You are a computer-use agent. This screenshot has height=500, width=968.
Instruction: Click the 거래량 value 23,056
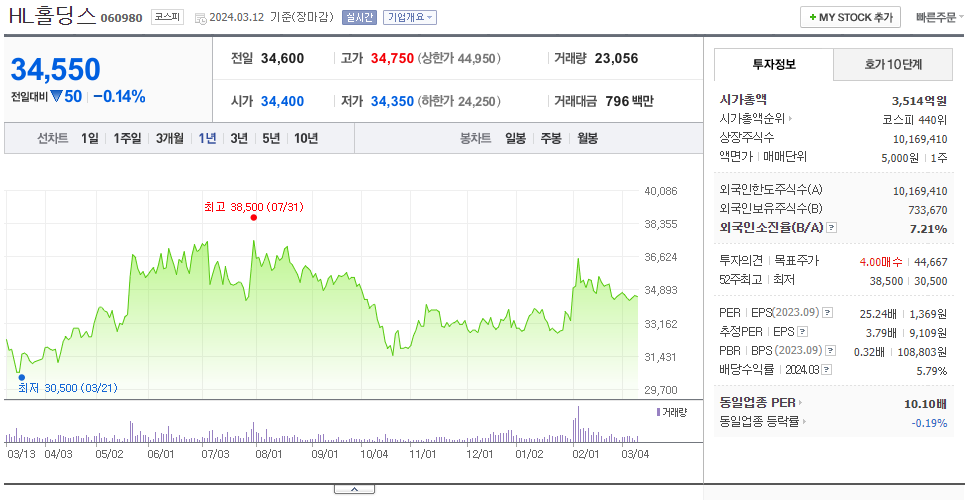617,59
